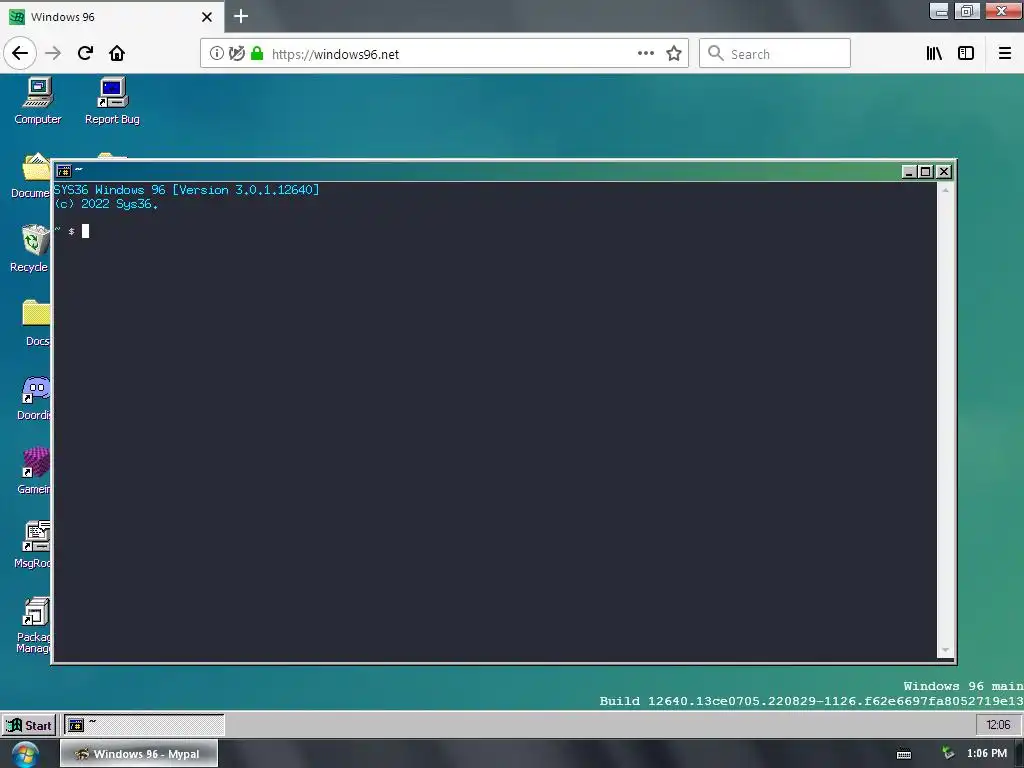Click the green tray notification icon
This screenshot has width=1024, height=768.
[x=948, y=754]
